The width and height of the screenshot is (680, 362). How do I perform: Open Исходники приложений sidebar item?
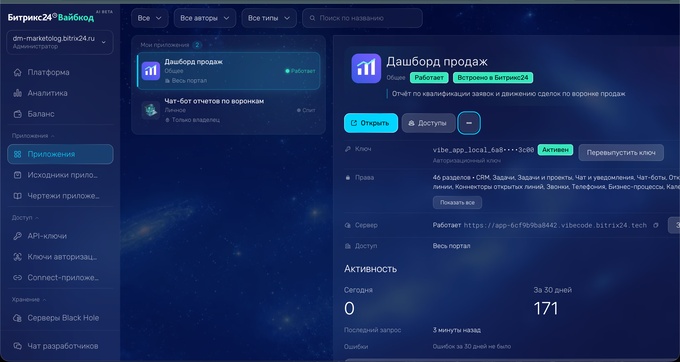pyautogui.click(x=60, y=175)
